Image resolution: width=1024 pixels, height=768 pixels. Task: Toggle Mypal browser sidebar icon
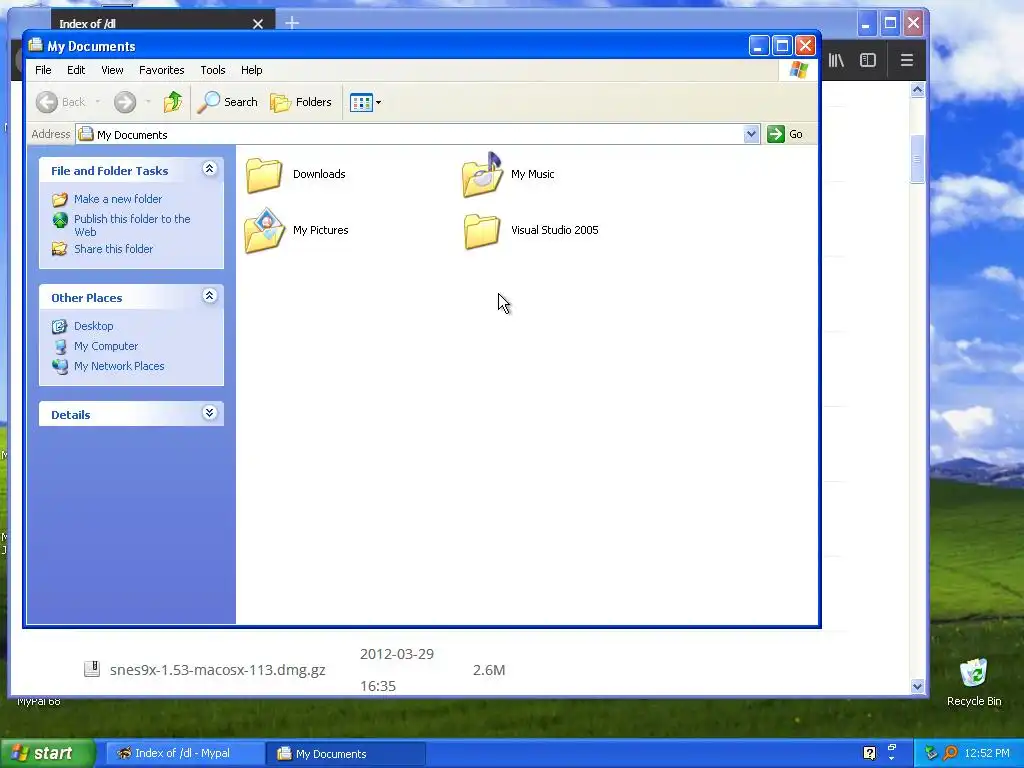pyautogui.click(x=868, y=60)
